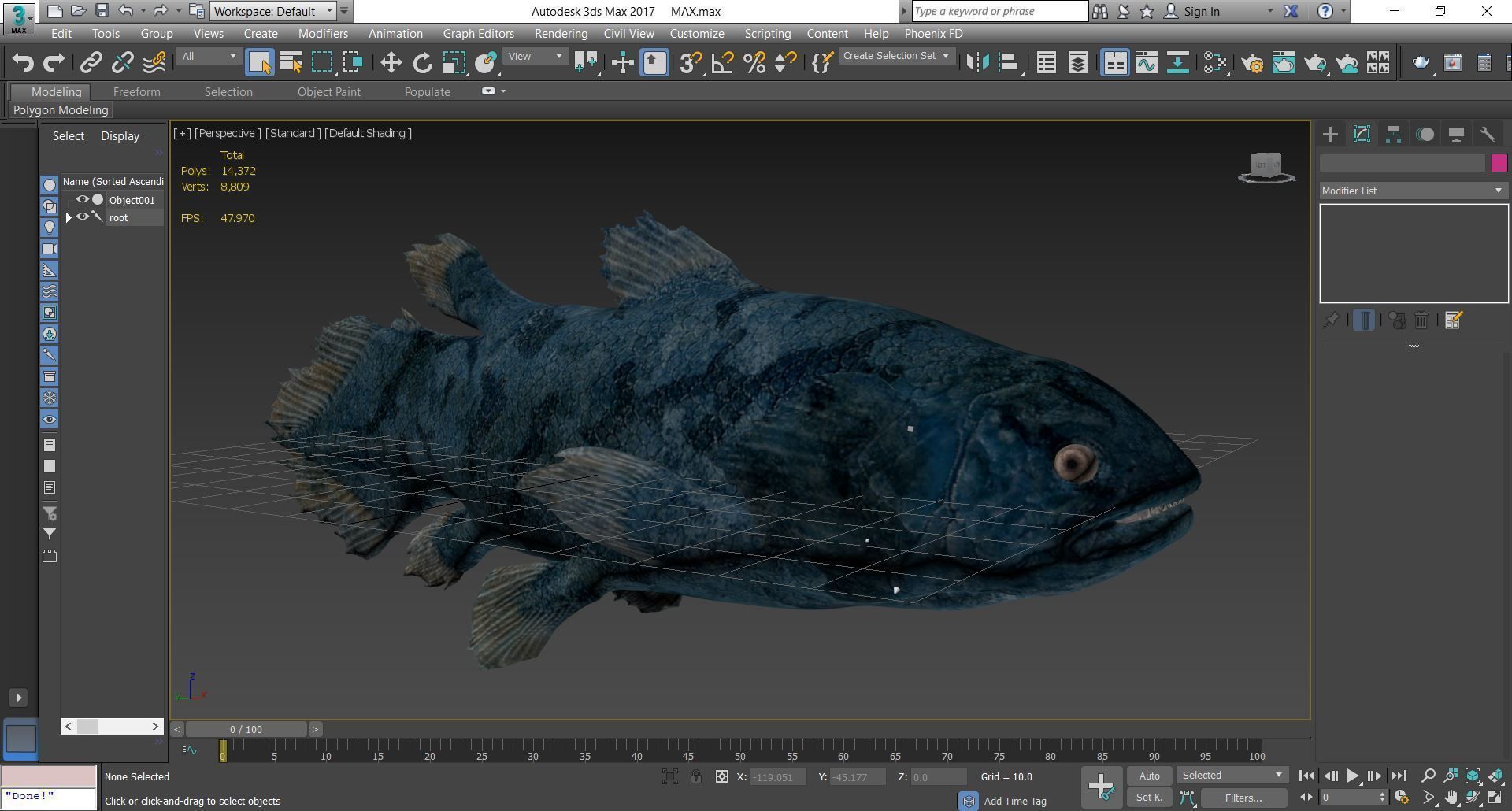The width and height of the screenshot is (1512, 811).
Task: Open the Display command panel tab
Action: point(1456,134)
